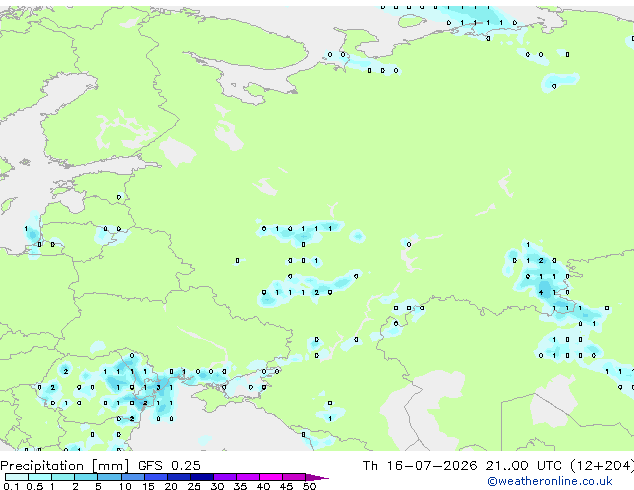Select the '25' legend scale label
Image resolution: width=634 pixels, height=490 pixels.
(194, 486)
